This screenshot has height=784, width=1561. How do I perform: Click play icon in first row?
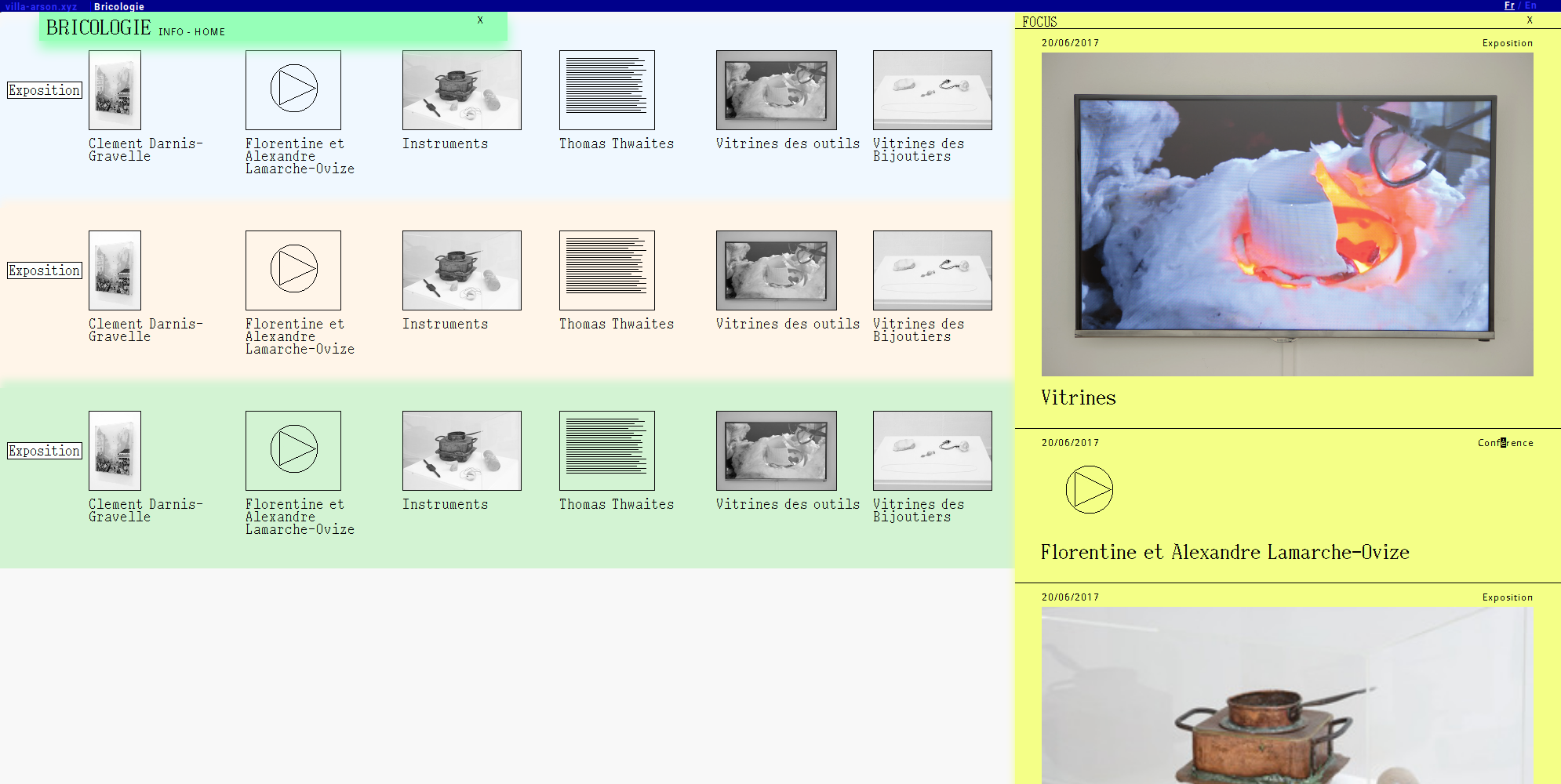293,89
